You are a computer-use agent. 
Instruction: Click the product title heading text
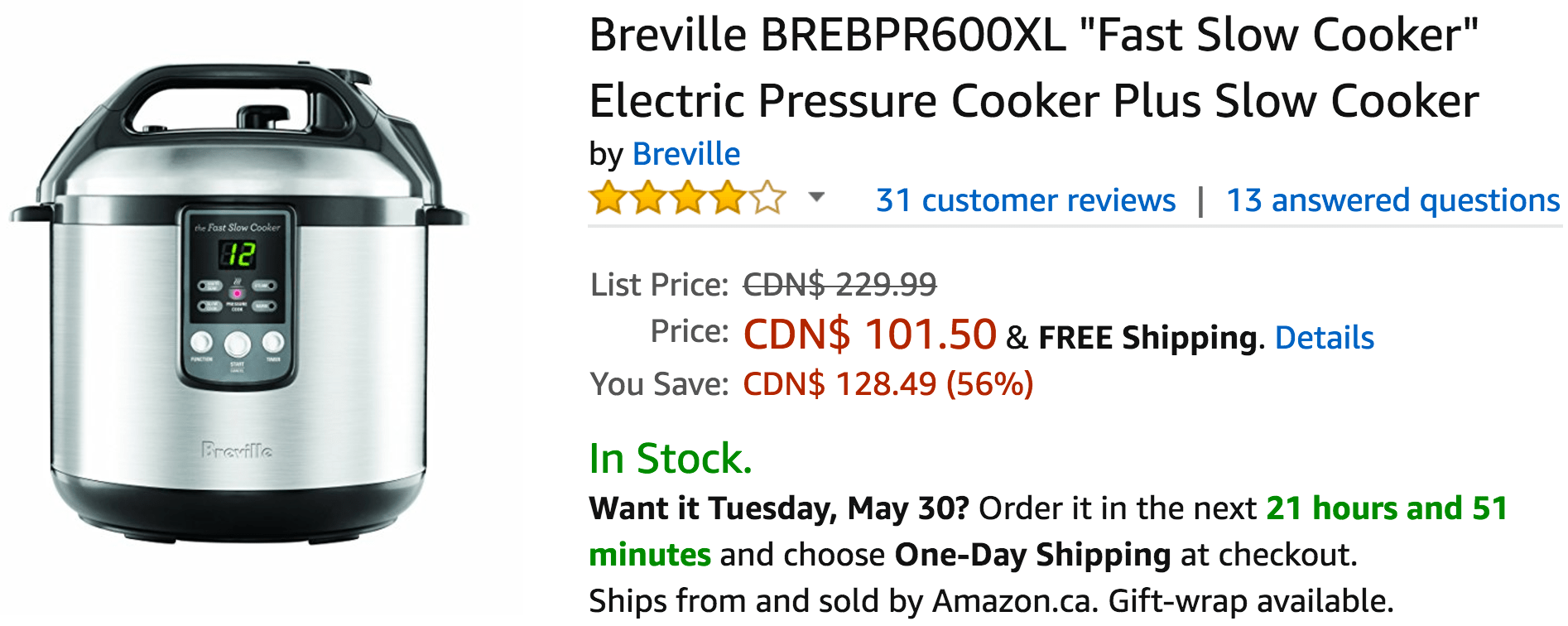pyautogui.click(x=1033, y=68)
